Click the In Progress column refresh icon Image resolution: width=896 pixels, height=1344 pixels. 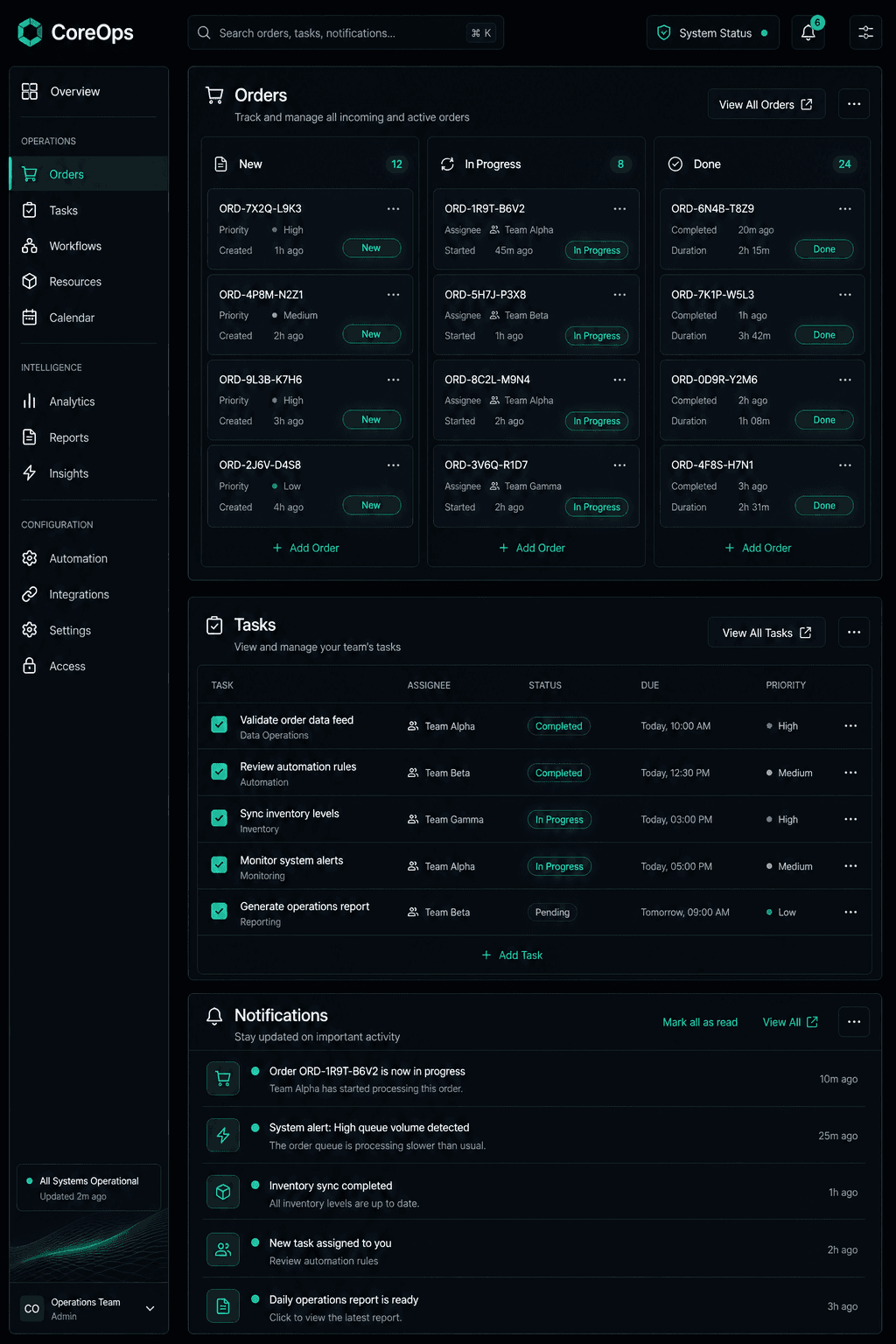(447, 164)
